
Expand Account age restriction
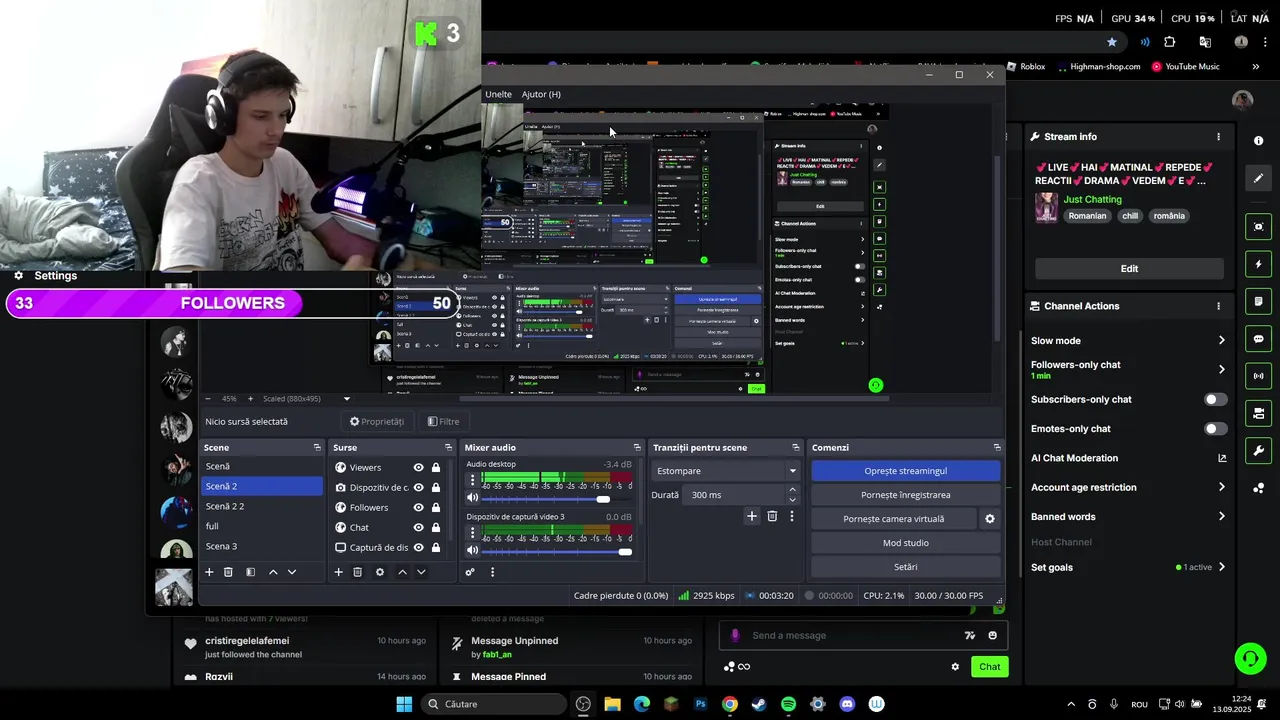pyautogui.click(x=1221, y=487)
